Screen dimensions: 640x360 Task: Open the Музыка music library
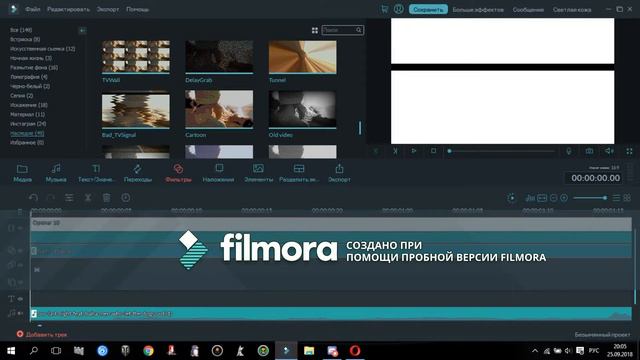[56, 173]
